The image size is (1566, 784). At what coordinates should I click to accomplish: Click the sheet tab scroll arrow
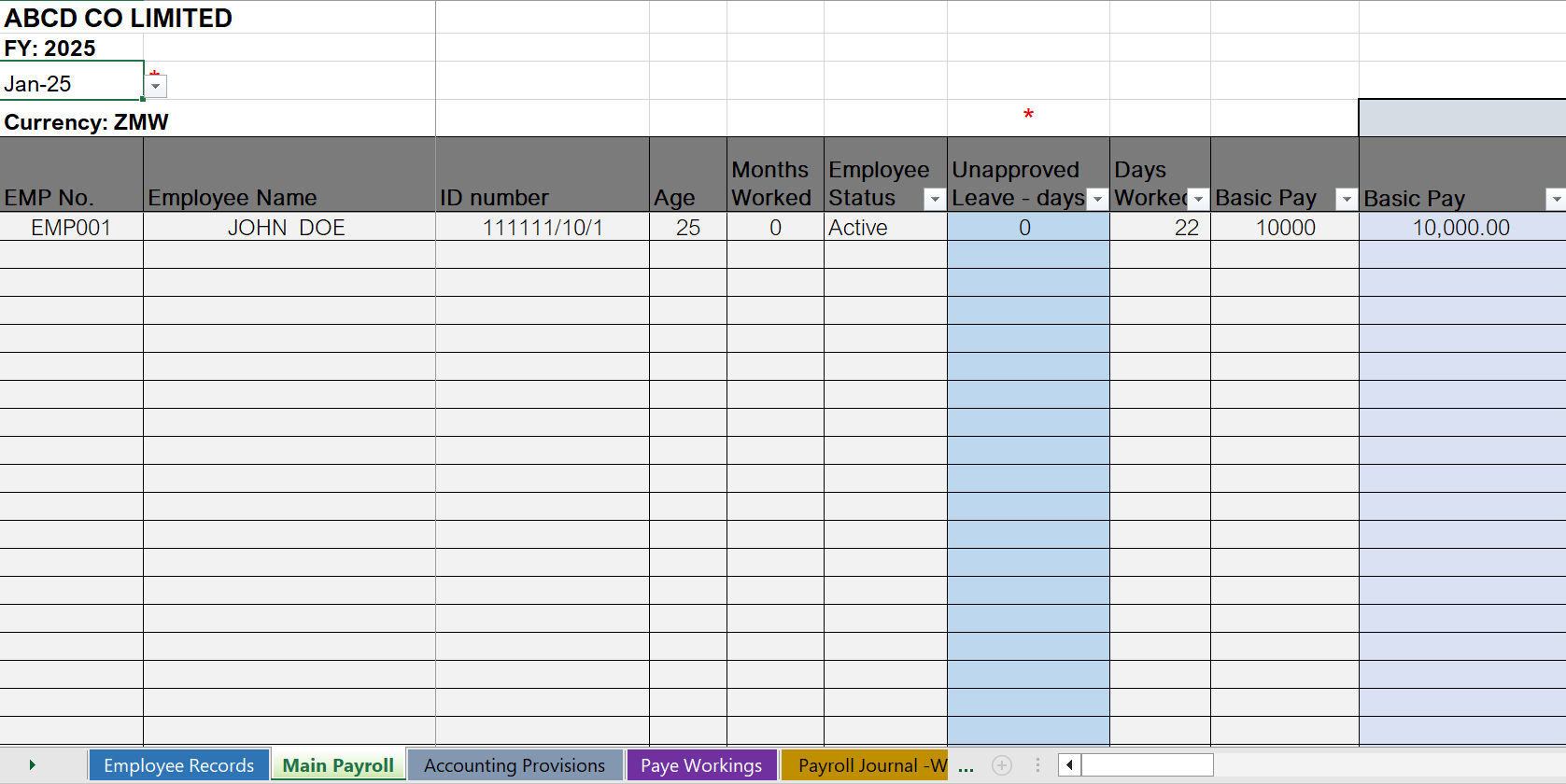tap(33, 765)
